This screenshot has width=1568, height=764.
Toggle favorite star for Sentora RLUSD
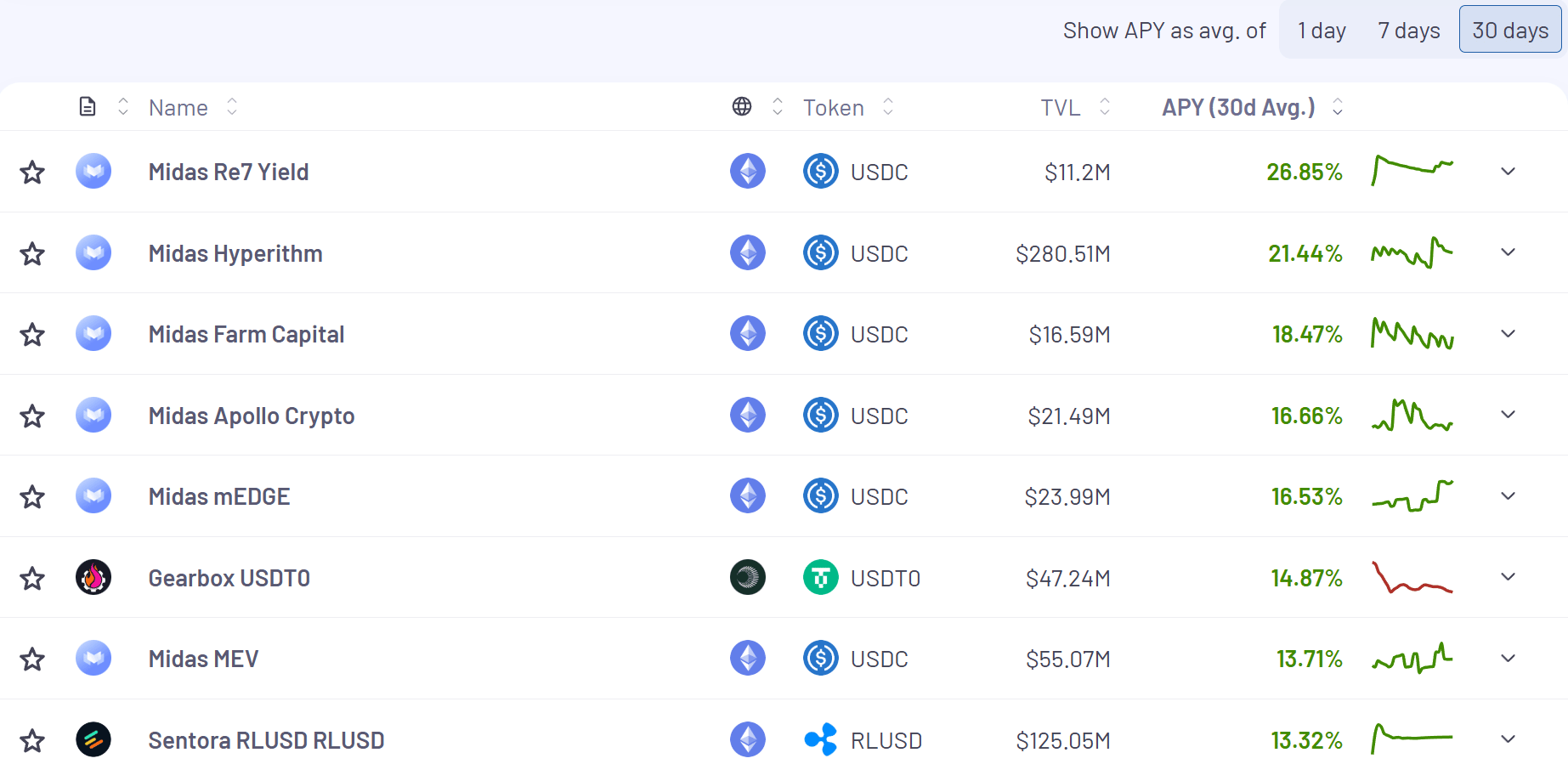tap(32, 741)
